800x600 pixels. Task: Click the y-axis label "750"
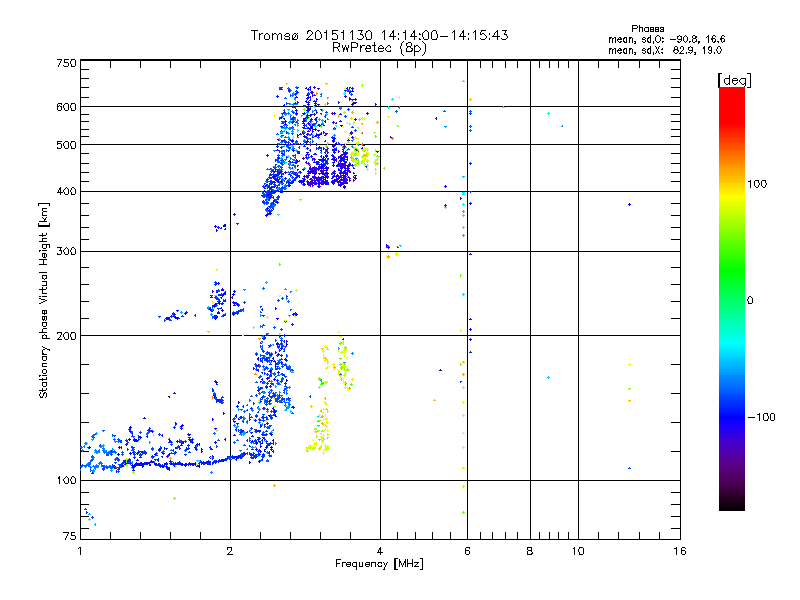[66, 63]
